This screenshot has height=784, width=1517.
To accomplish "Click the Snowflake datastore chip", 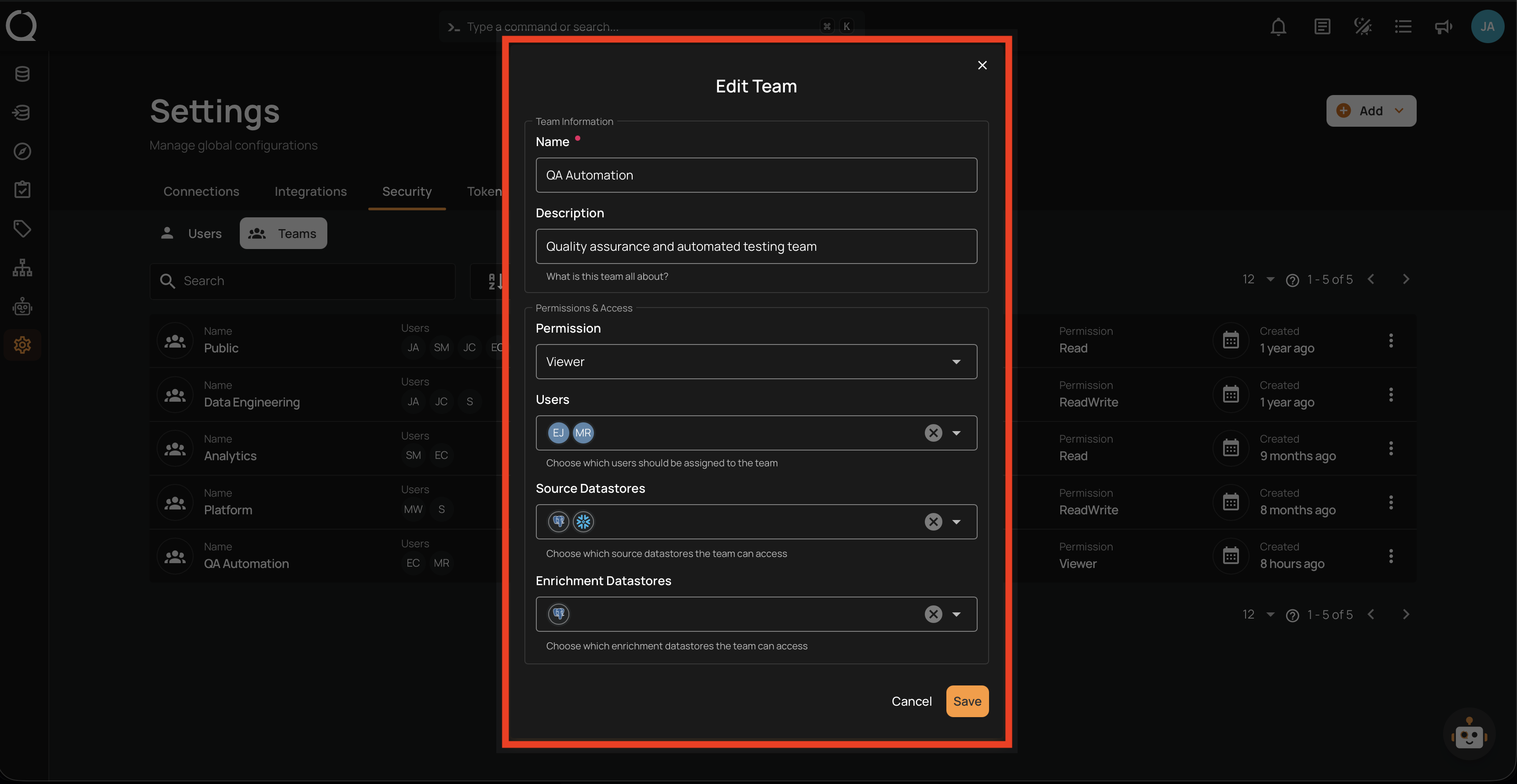I will pos(583,522).
